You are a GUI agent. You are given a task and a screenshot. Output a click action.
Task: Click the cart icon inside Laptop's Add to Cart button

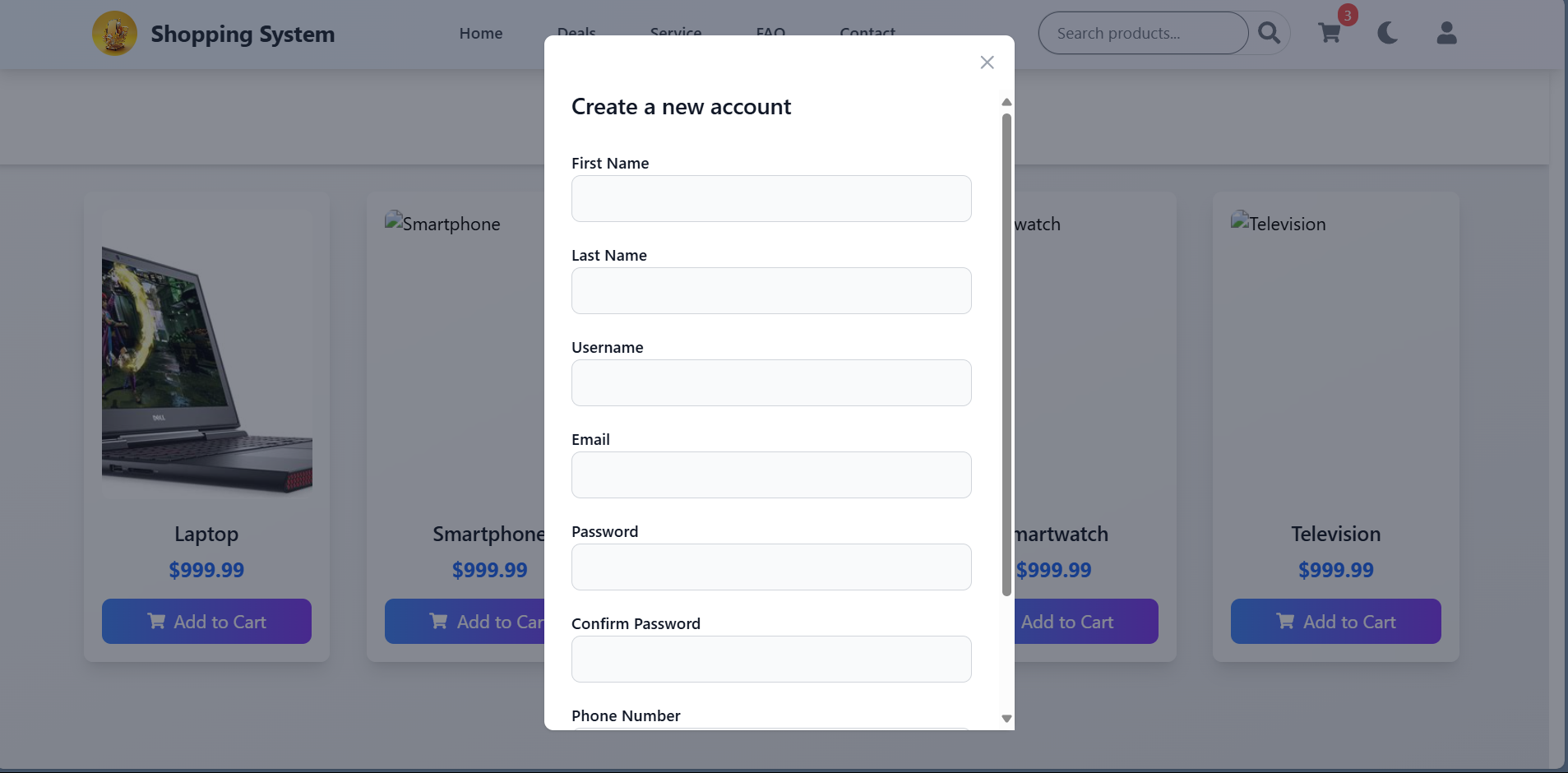point(156,621)
